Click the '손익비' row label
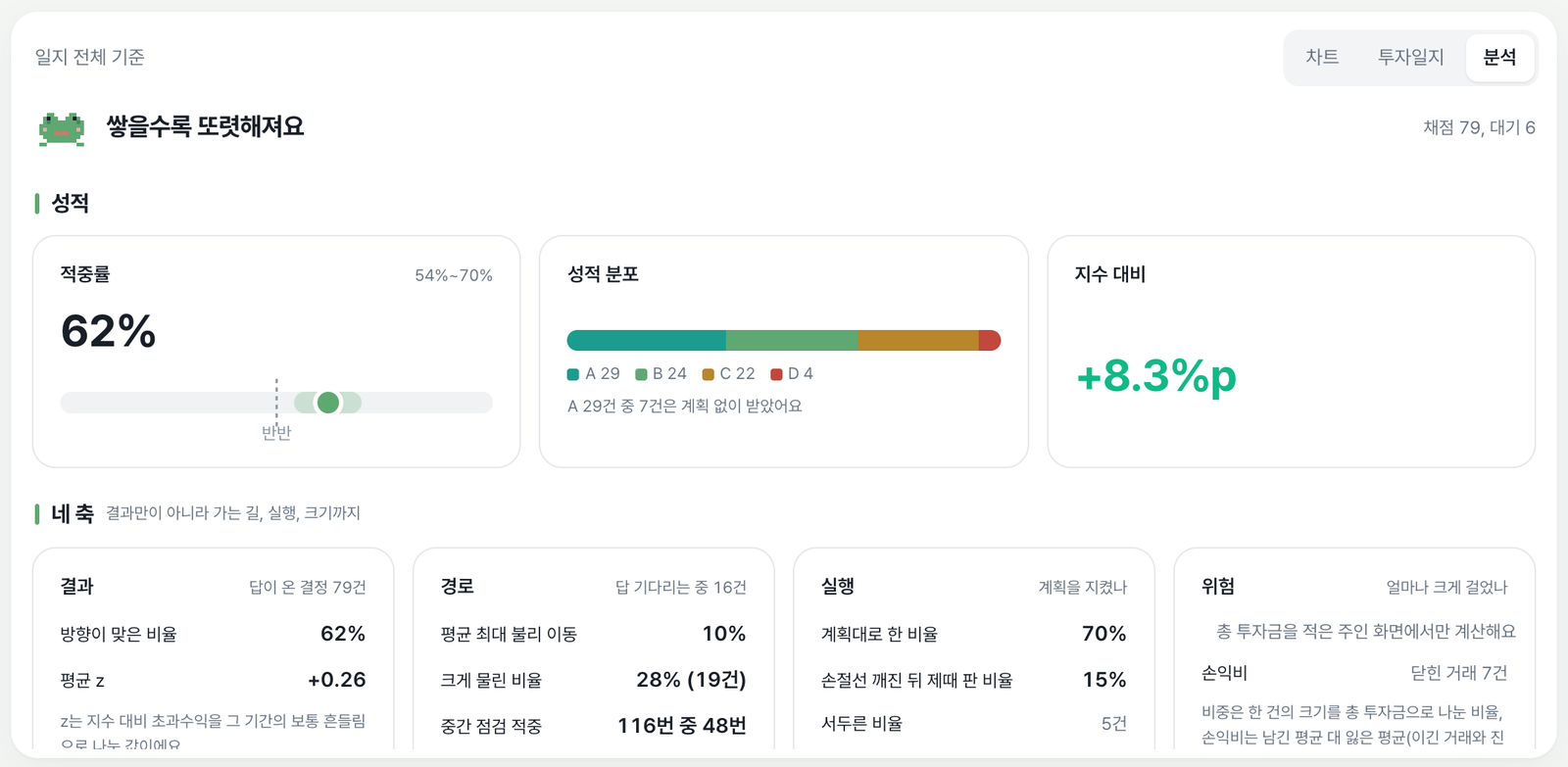This screenshot has width=1568, height=767. pos(1225,674)
